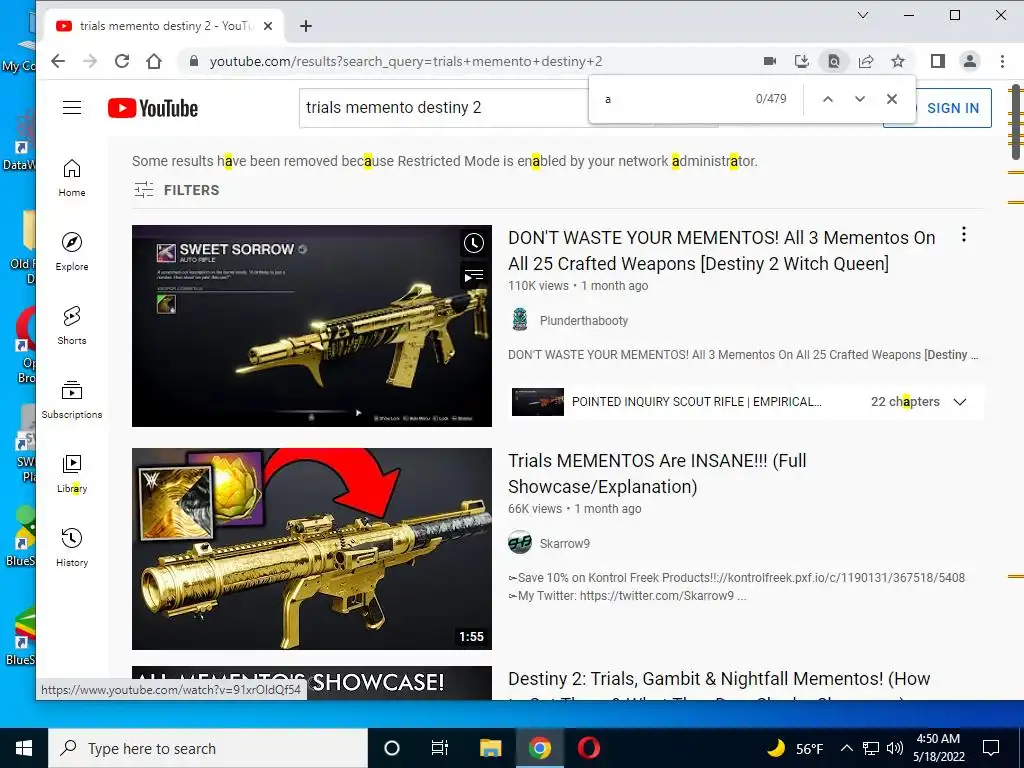Open Cortana from the taskbar
Screen dimensions: 1024x768
point(391,748)
